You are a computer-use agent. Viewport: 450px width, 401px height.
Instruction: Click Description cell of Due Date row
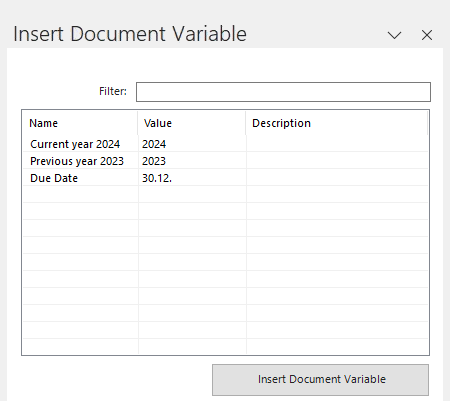click(x=337, y=178)
